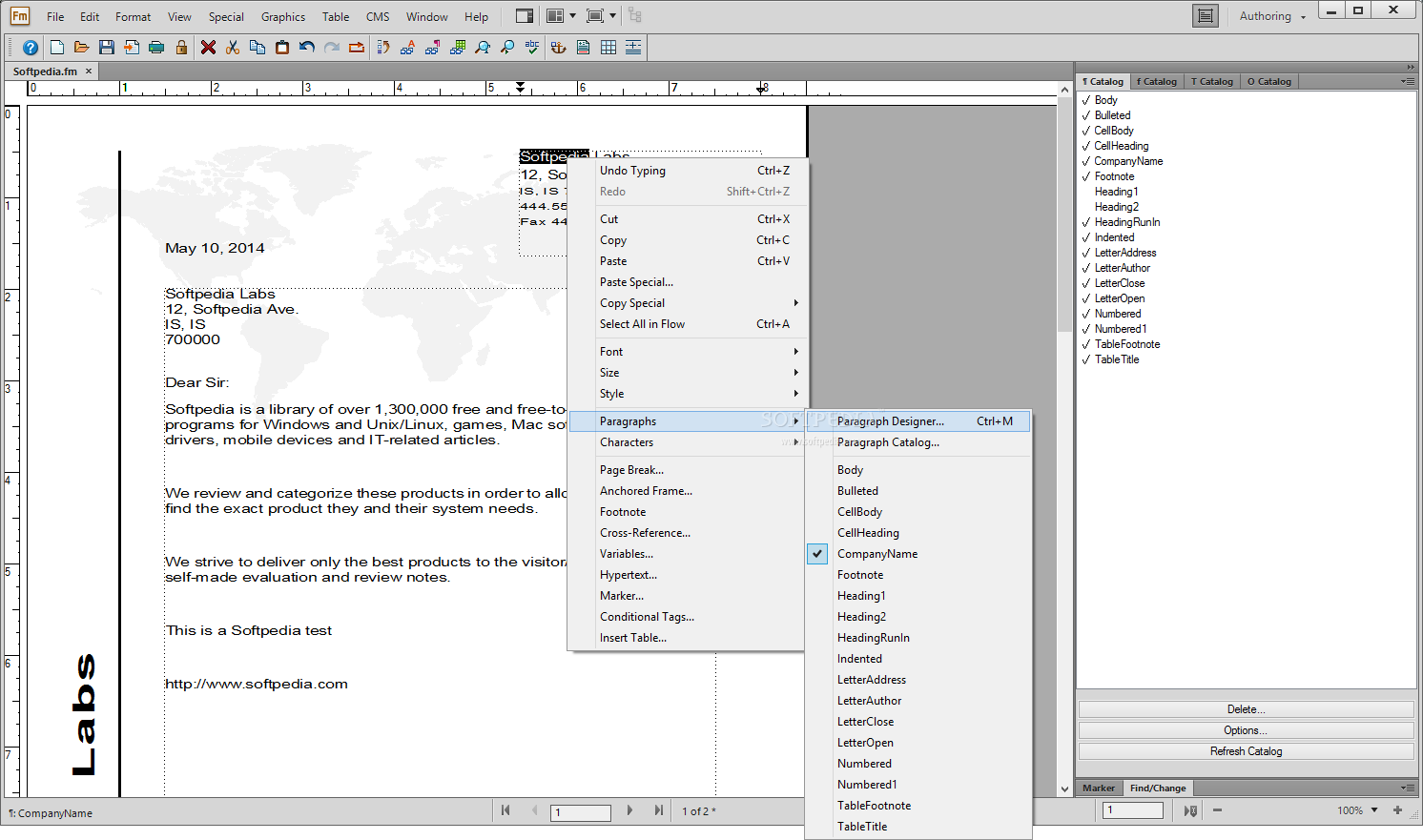Copy selection using toolbar copy icon
The width and height of the screenshot is (1423, 840).
258,48
